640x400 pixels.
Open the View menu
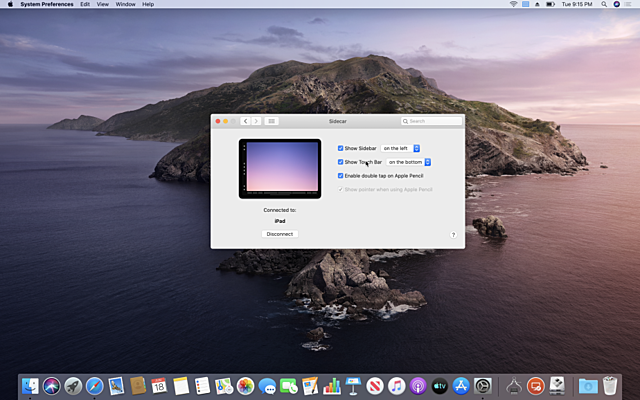tap(102, 4)
